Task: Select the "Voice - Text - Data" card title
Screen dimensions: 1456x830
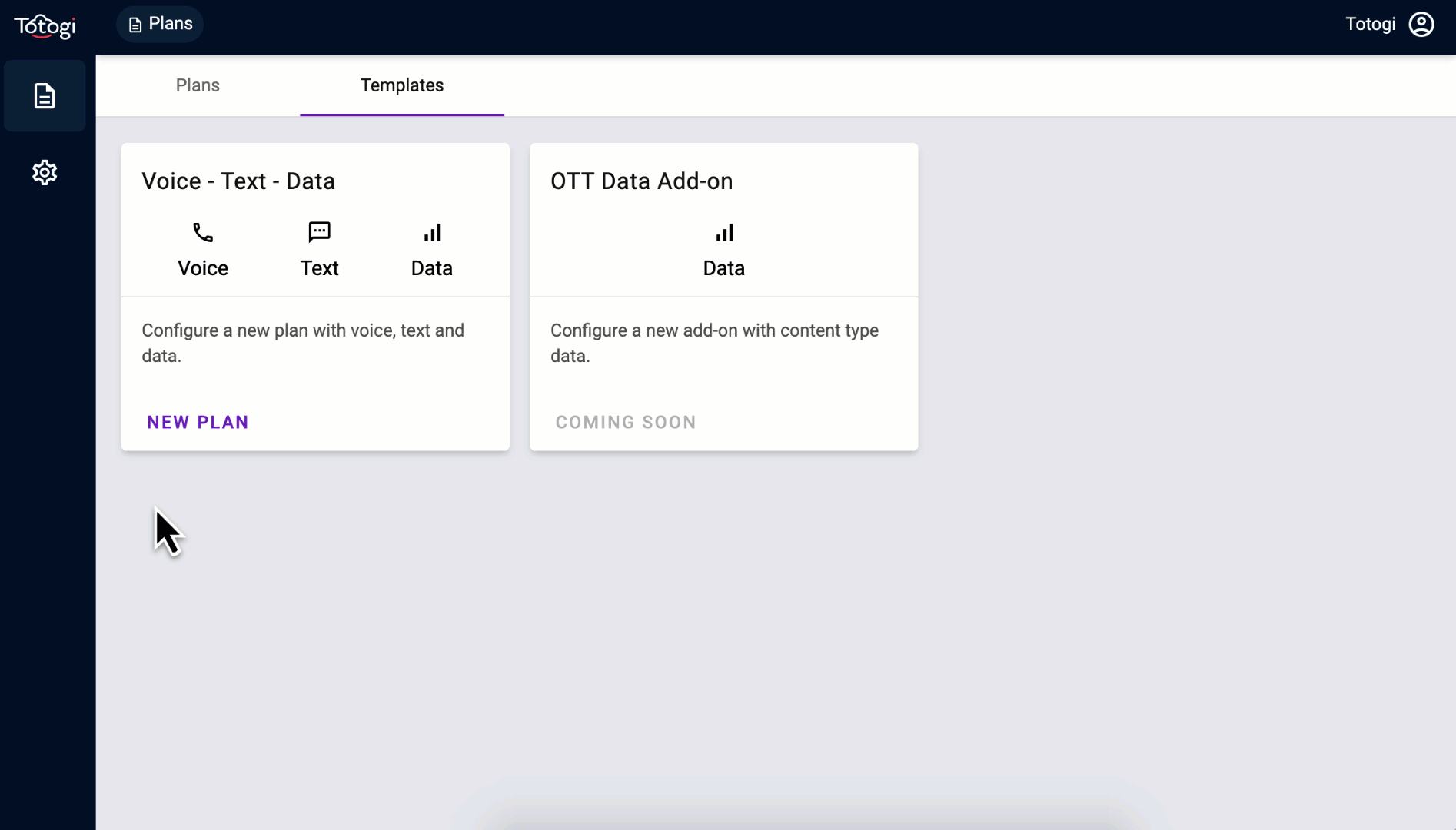Action: pyautogui.click(x=238, y=181)
